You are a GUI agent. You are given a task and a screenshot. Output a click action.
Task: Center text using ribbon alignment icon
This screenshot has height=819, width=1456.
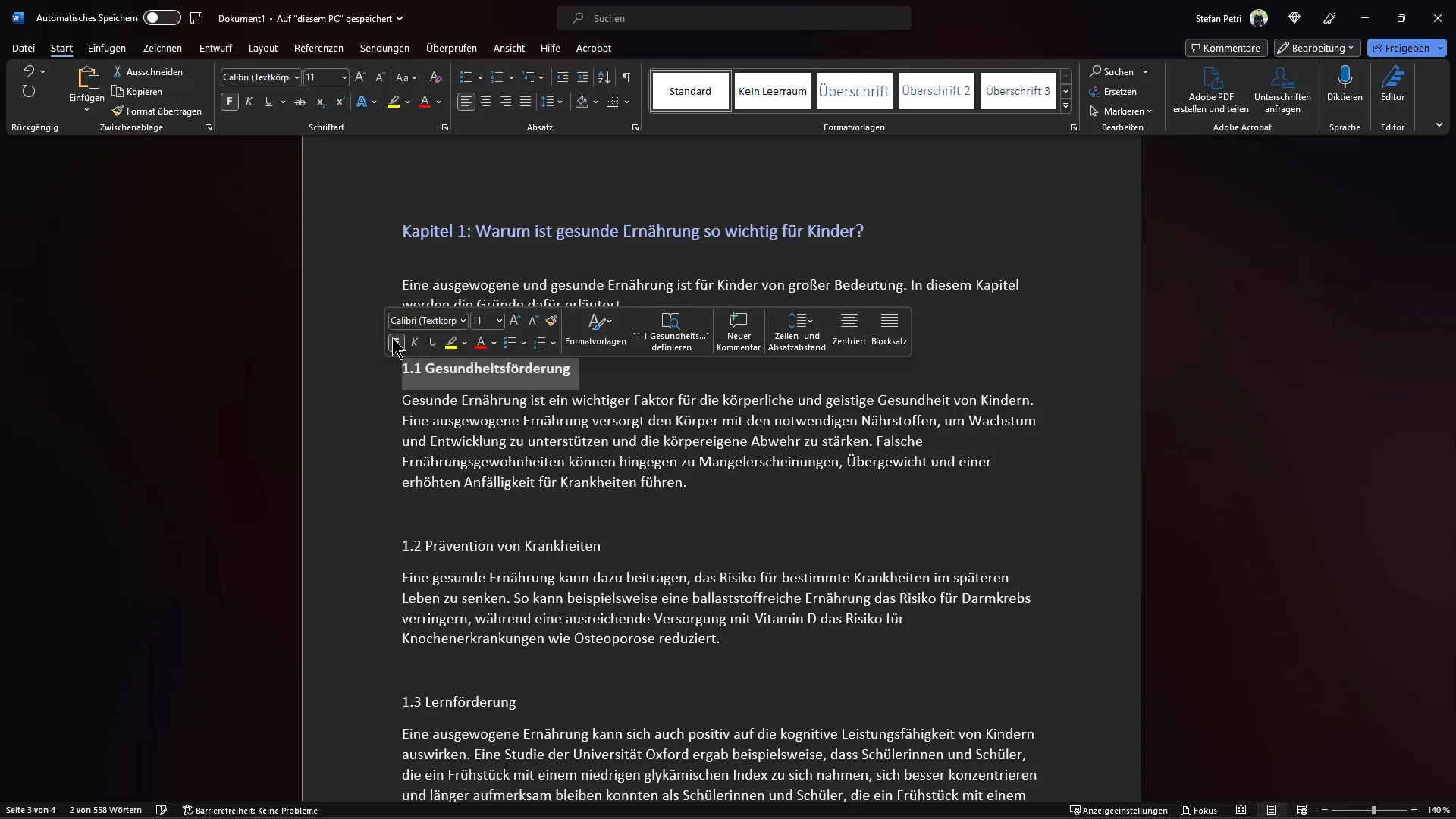[x=486, y=102]
